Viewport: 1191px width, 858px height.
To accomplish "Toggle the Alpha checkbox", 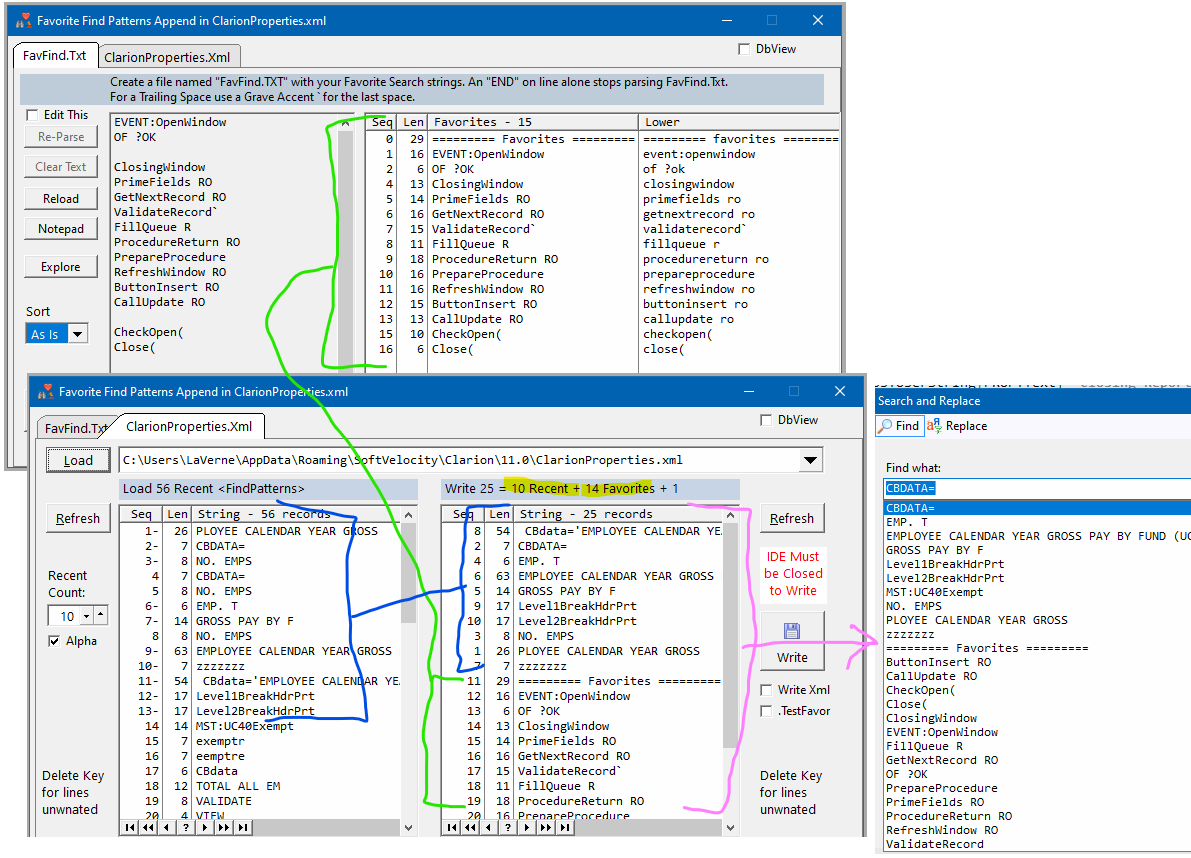I will [x=54, y=641].
